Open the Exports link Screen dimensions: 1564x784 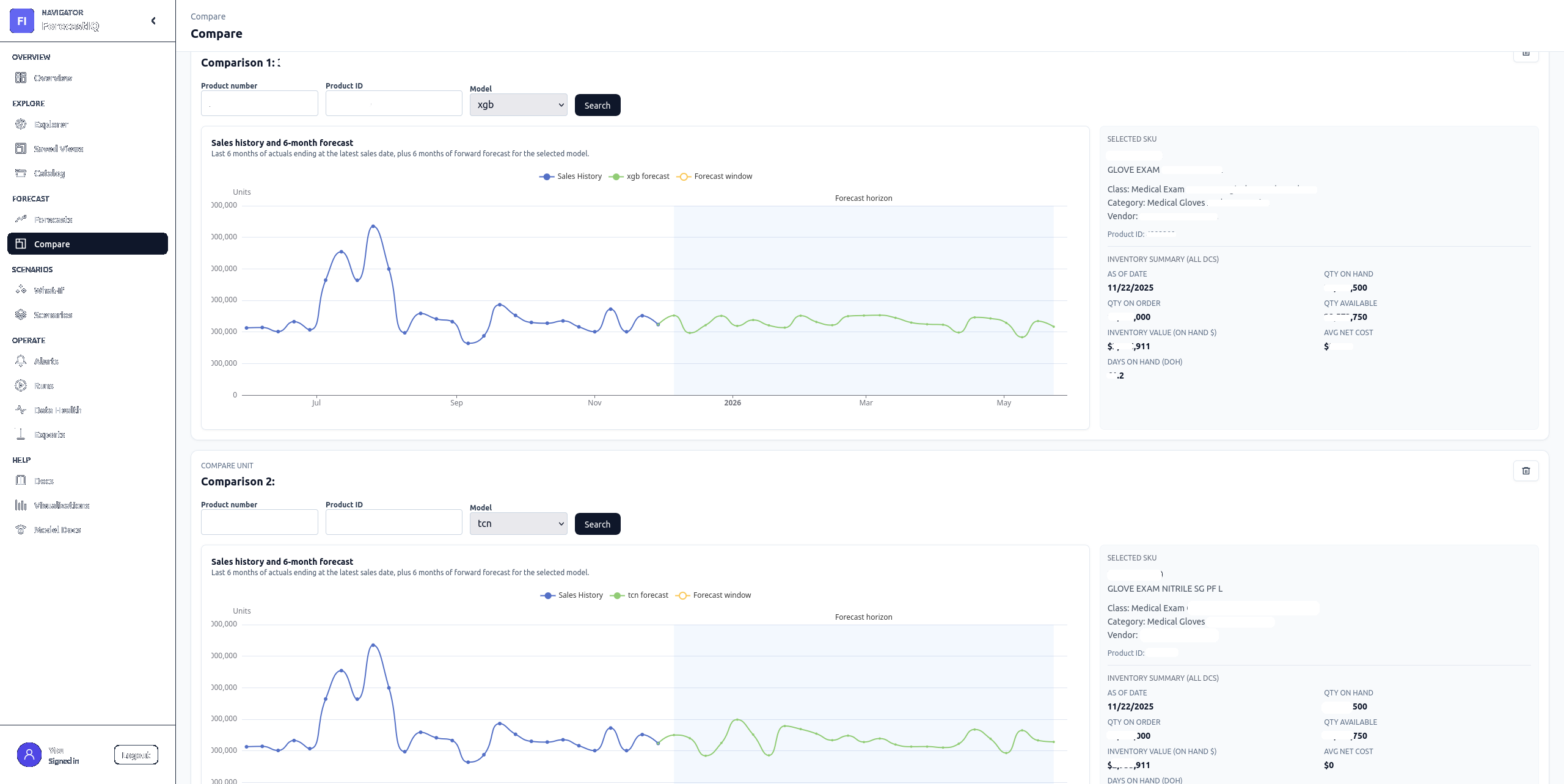pos(87,434)
